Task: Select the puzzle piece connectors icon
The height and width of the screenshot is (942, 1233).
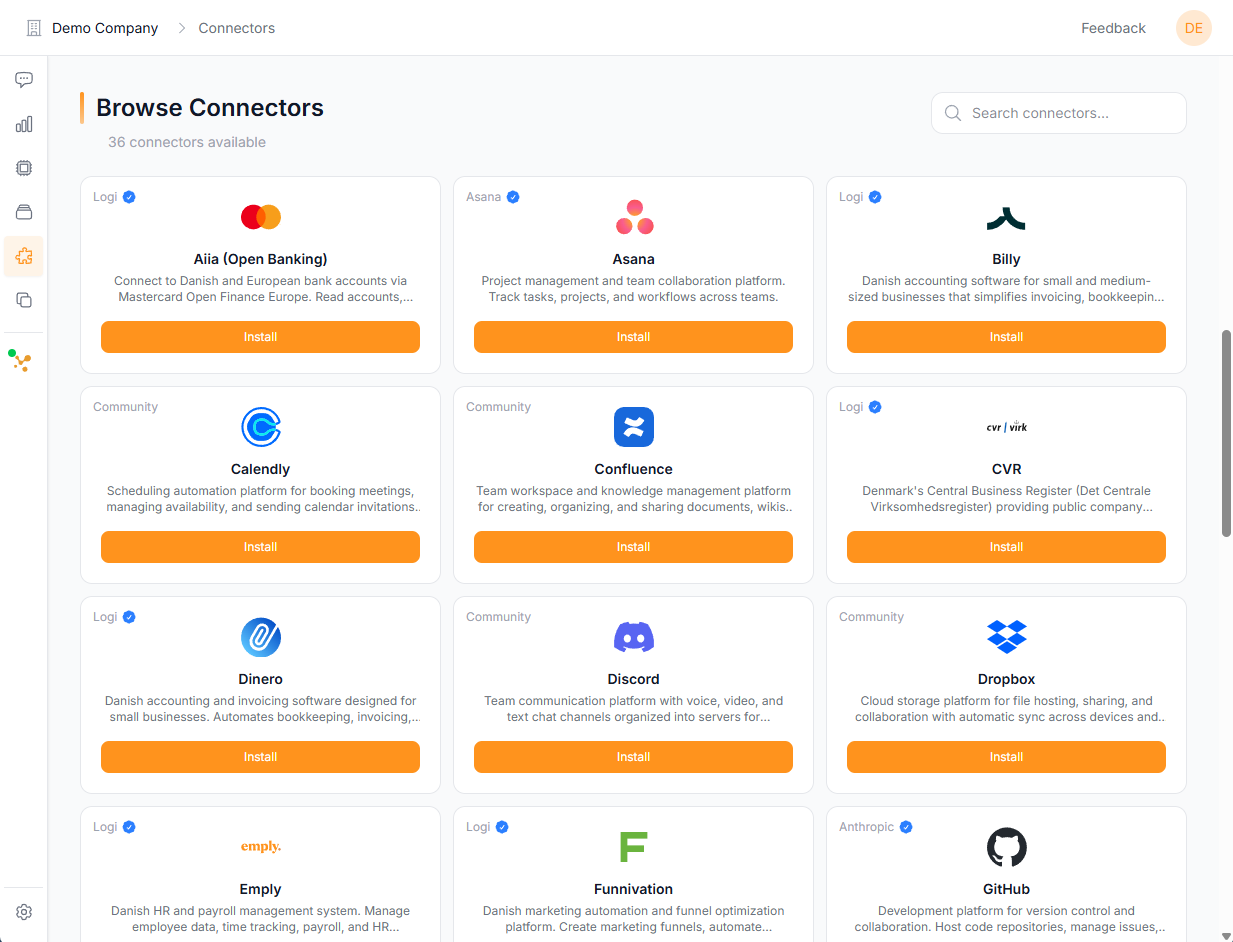Action: point(24,257)
